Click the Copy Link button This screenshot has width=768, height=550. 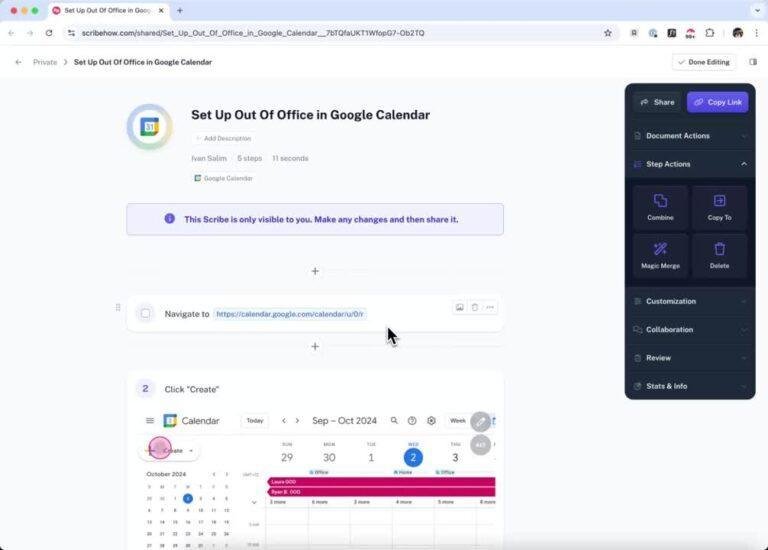(x=718, y=102)
